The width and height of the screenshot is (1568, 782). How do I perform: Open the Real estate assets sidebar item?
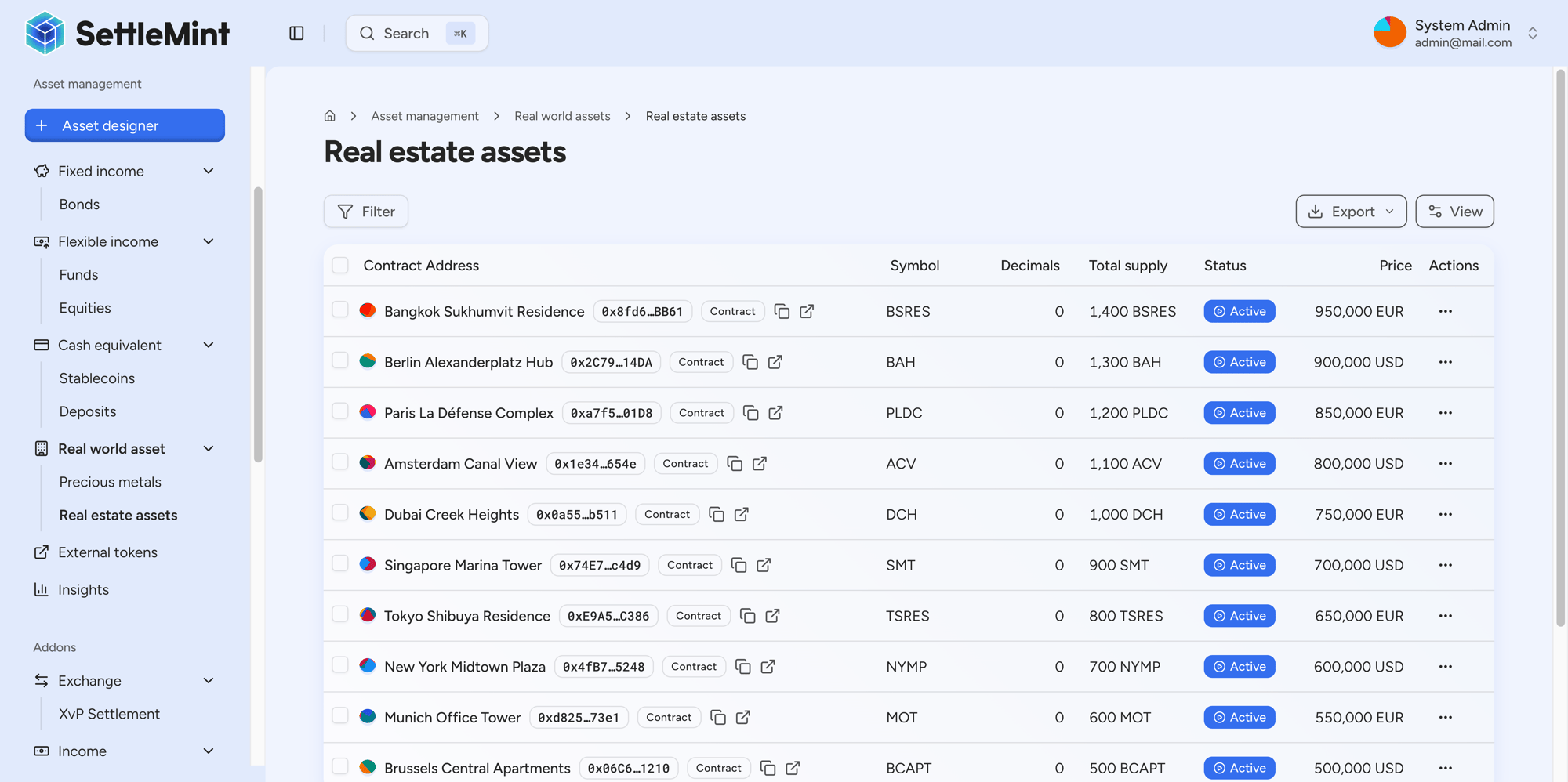(118, 515)
